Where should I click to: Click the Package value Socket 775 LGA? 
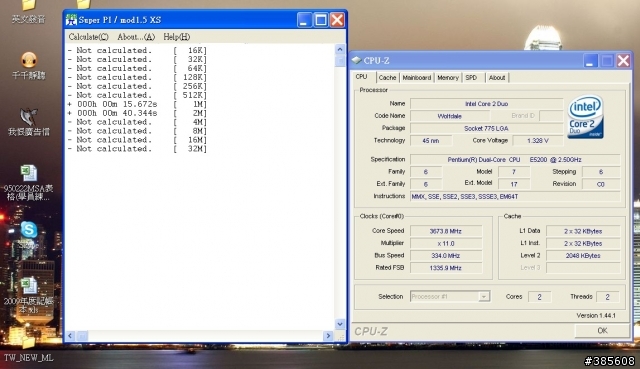coord(486,128)
